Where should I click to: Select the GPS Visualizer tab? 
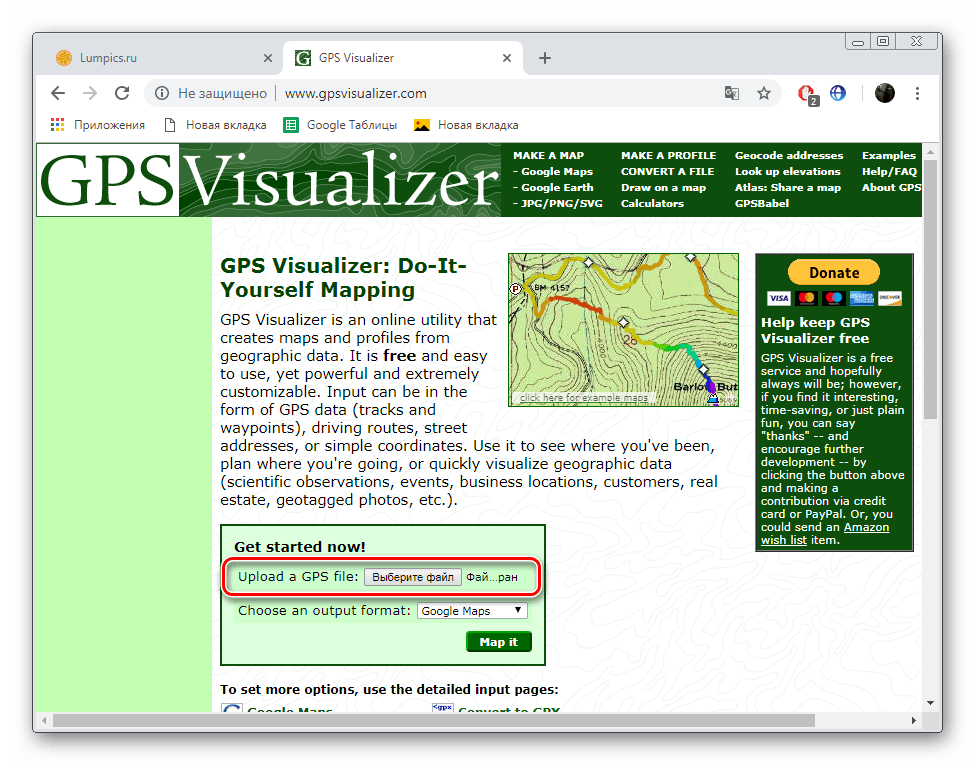point(403,58)
